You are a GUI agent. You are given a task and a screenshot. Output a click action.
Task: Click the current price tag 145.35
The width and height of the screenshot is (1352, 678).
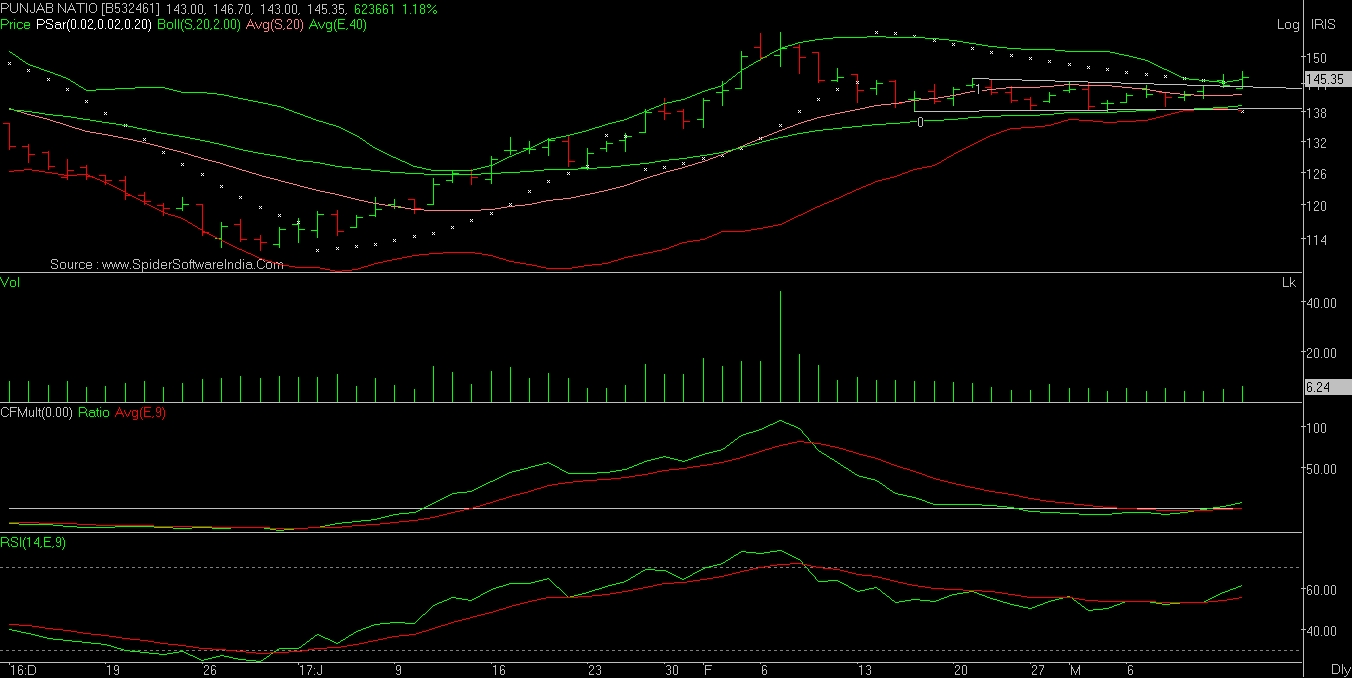tap(1327, 79)
